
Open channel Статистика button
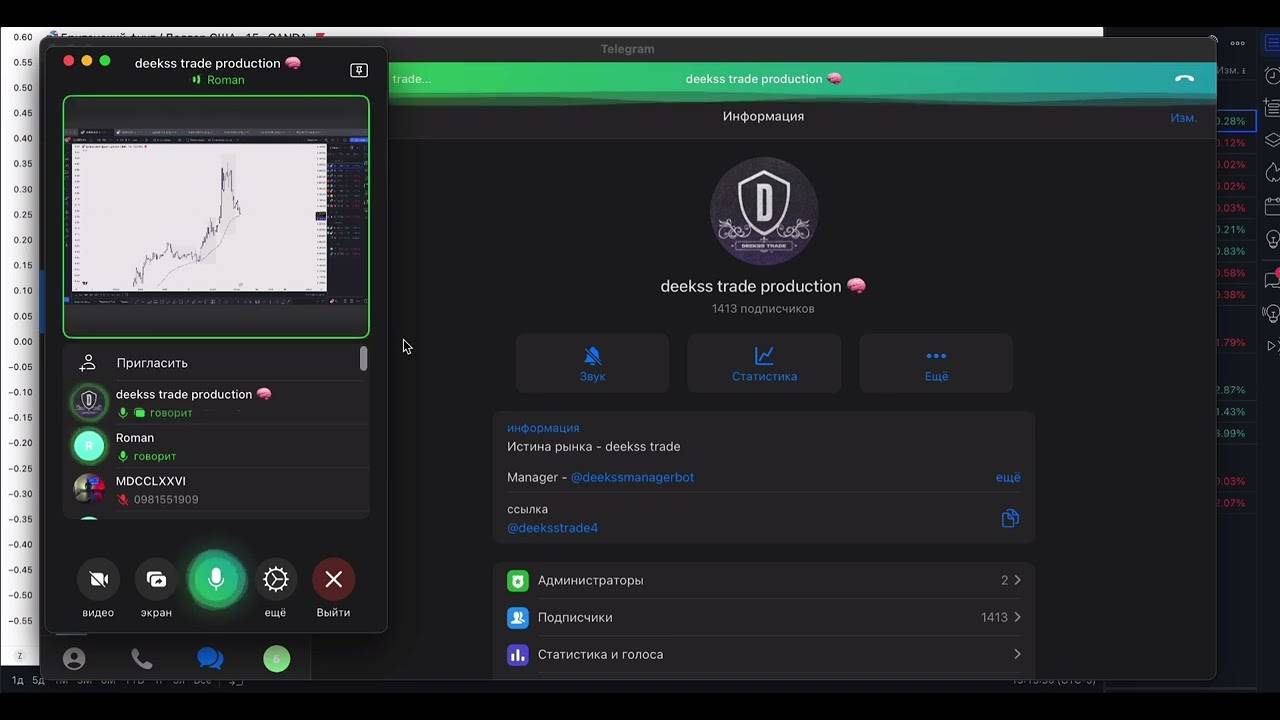click(764, 363)
